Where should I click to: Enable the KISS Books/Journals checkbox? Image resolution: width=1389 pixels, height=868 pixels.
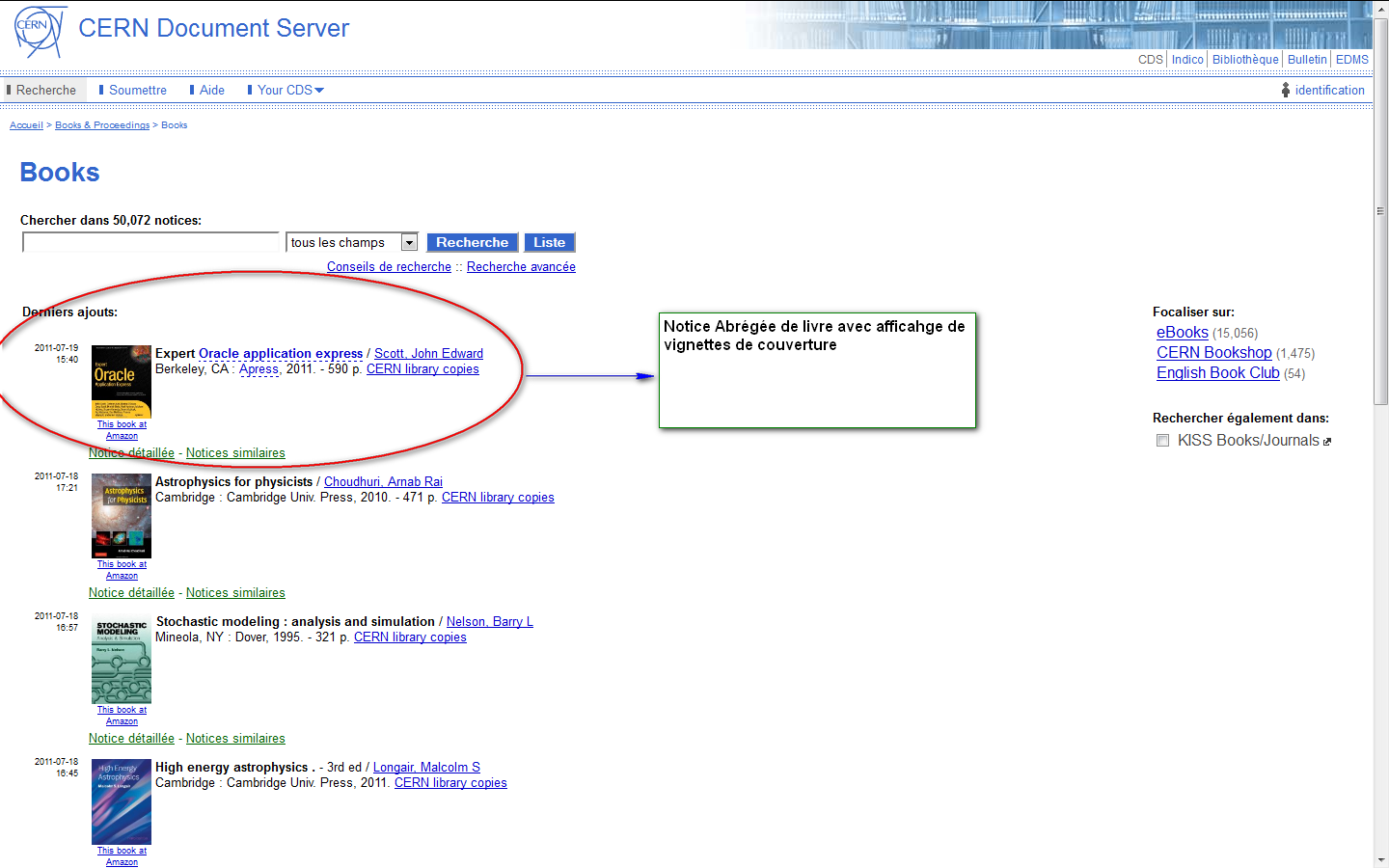(1162, 441)
